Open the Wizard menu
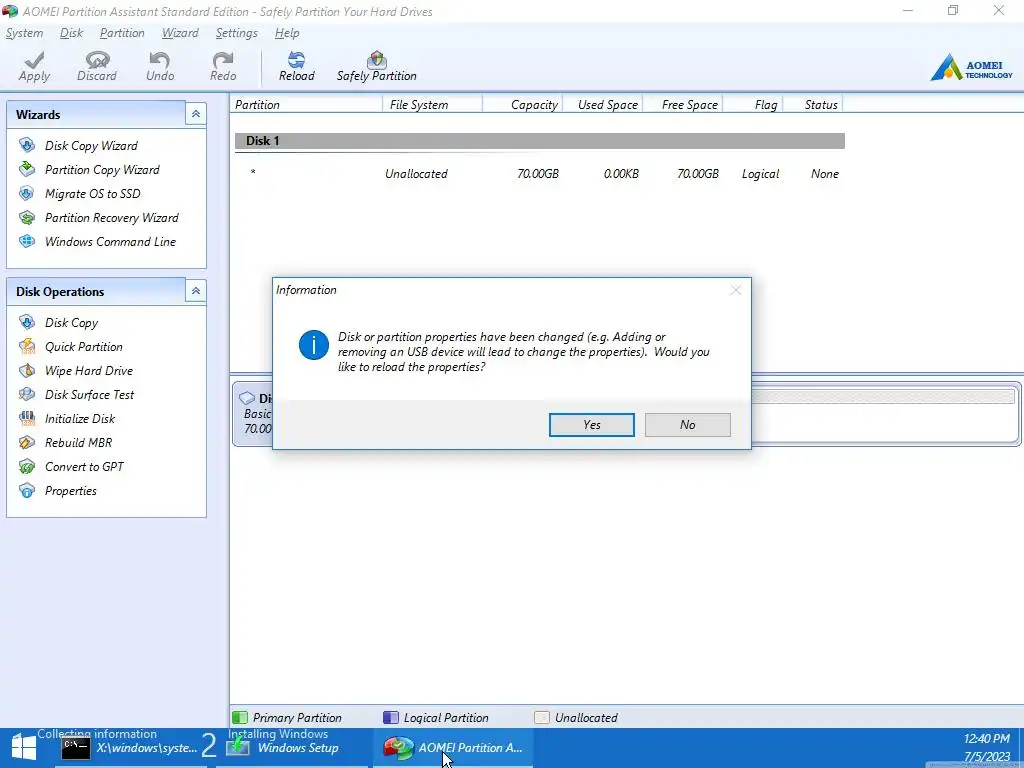This screenshot has width=1024, height=768. (x=180, y=33)
